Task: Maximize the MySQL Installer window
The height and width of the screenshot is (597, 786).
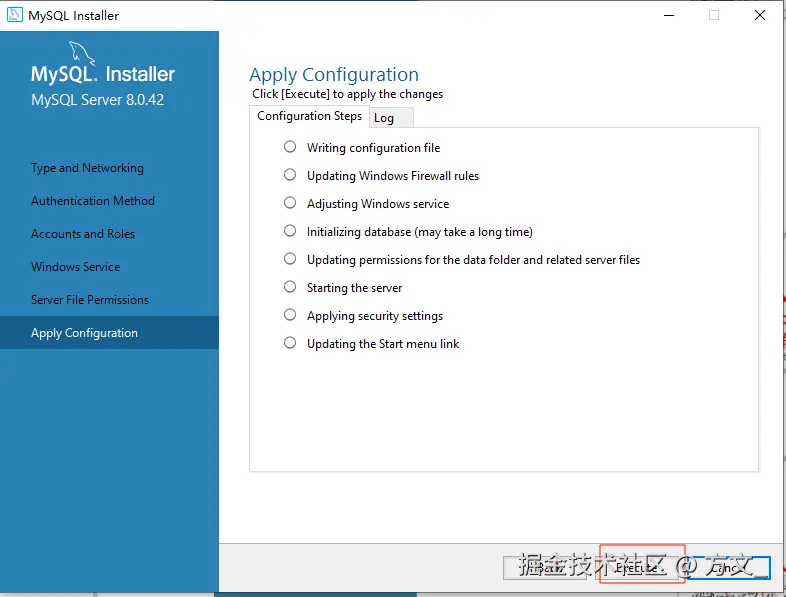Action: (714, 15)
